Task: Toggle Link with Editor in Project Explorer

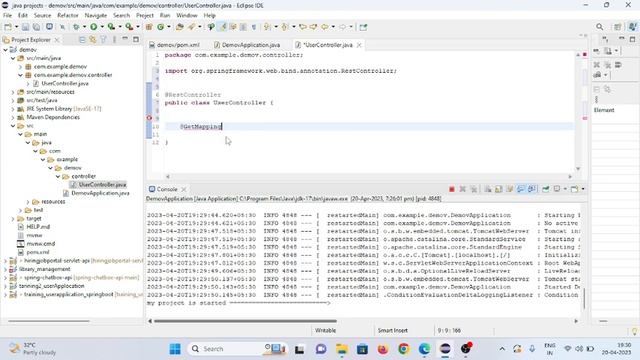Action: [x=93, y=40]
